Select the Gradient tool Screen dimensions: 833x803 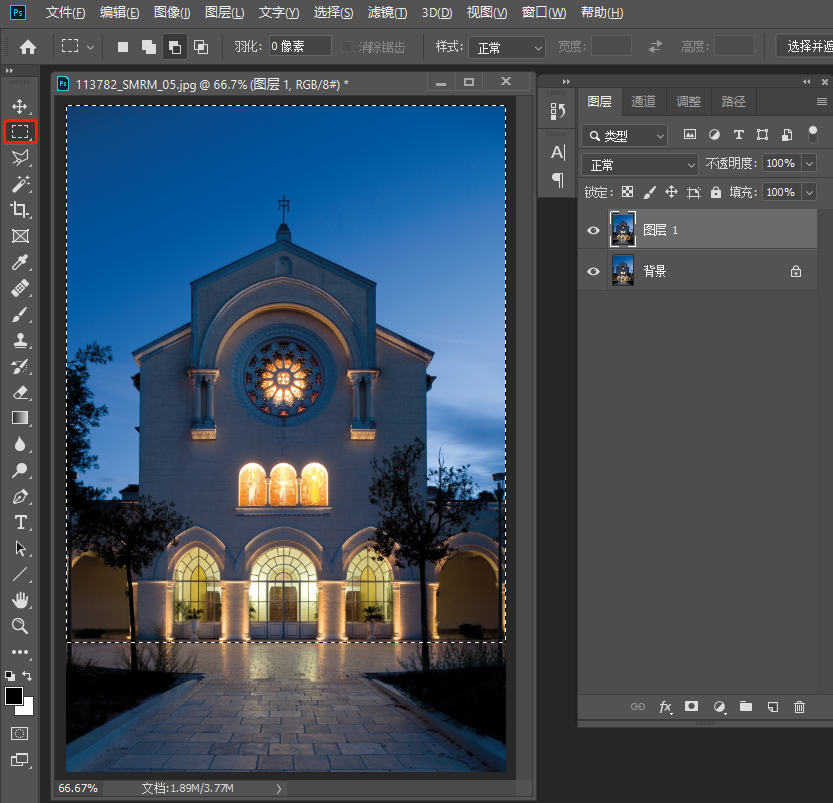[20, 418]
